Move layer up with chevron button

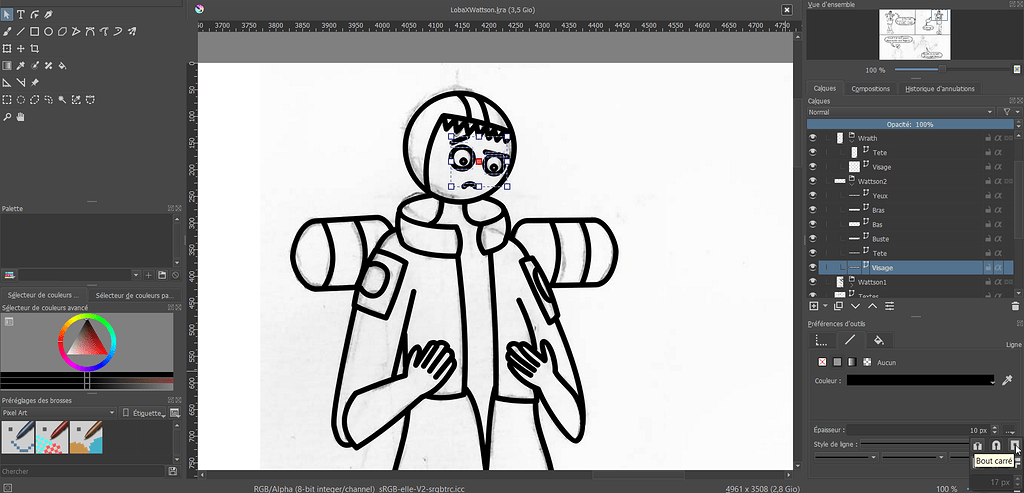pyautogui.click(x=872, y=306)
